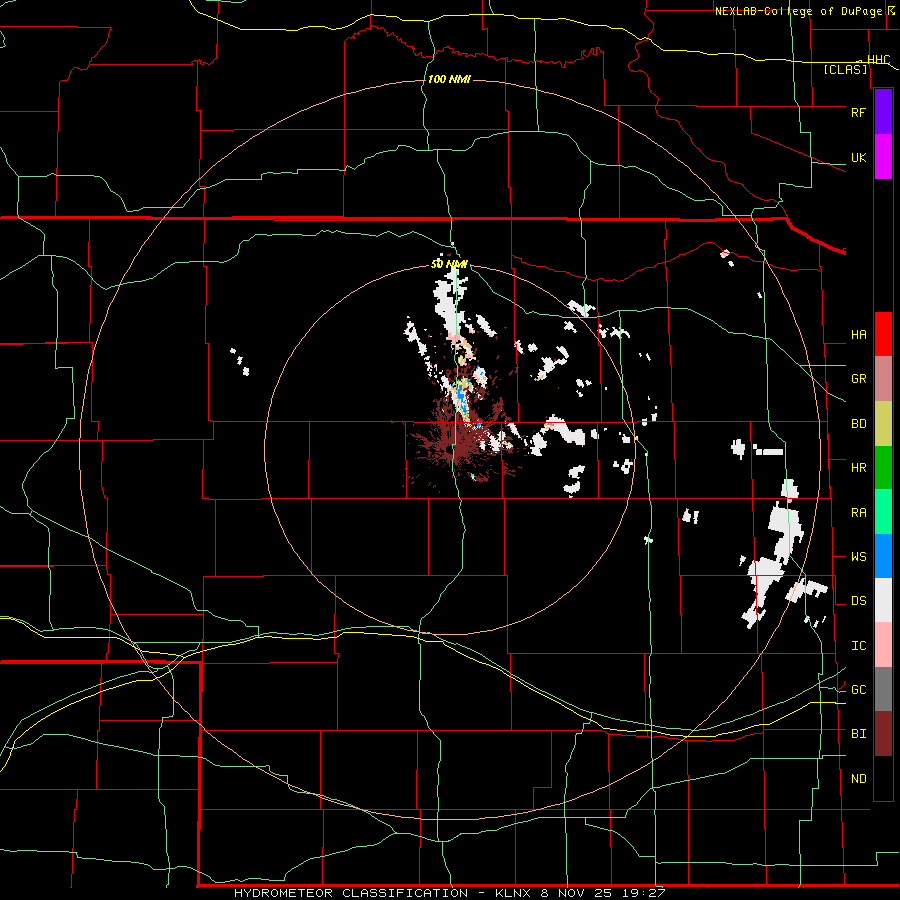Click the [CLAS] unit label
Image resolution: width=900 pixels, height=900 pixels.
pos(845,69)
